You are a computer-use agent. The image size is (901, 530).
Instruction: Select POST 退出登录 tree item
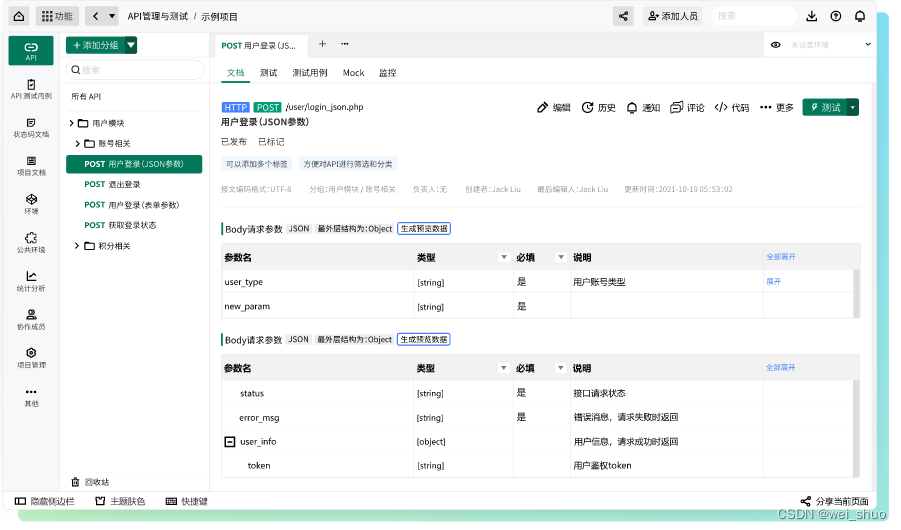click(x=112, y=184)
